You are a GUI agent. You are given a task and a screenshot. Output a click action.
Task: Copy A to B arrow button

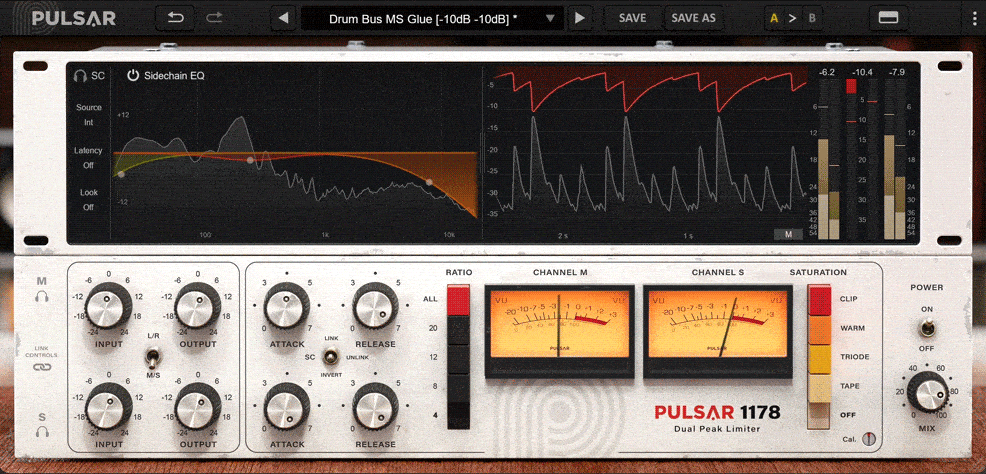[x=793, y=18]
